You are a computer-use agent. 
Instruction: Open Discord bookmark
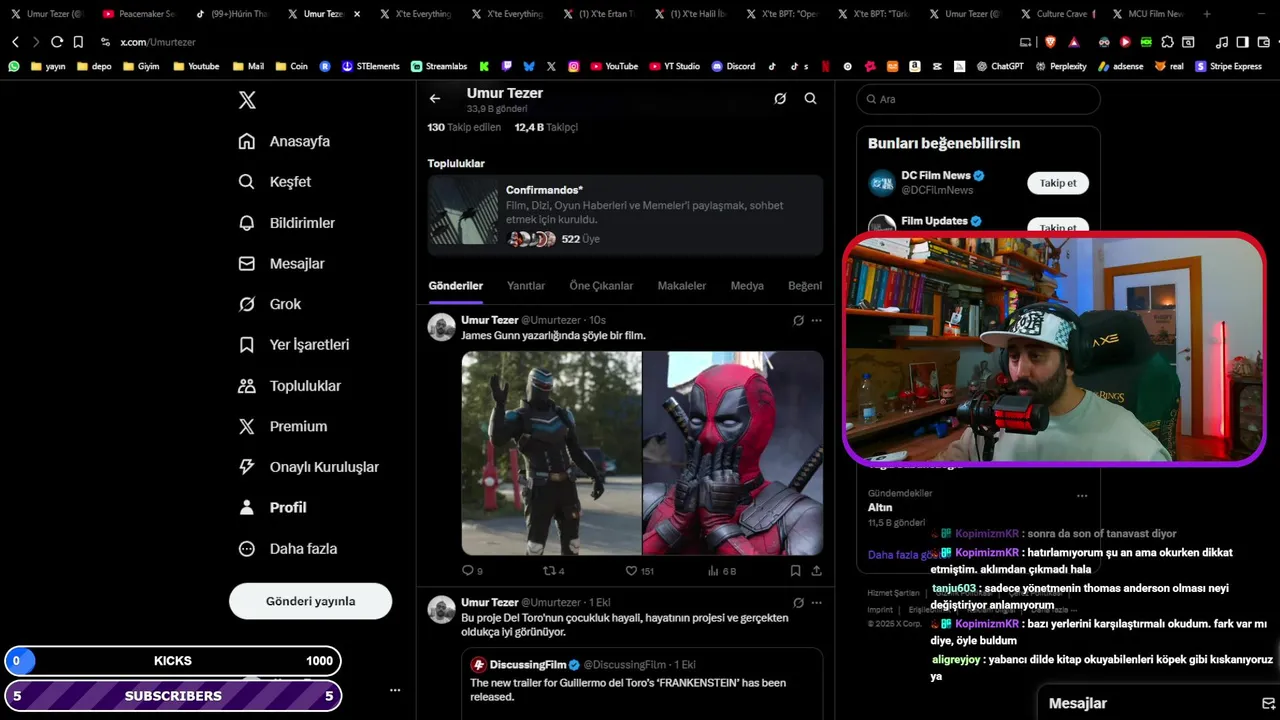pyautogui.click(x=734, y=66)
